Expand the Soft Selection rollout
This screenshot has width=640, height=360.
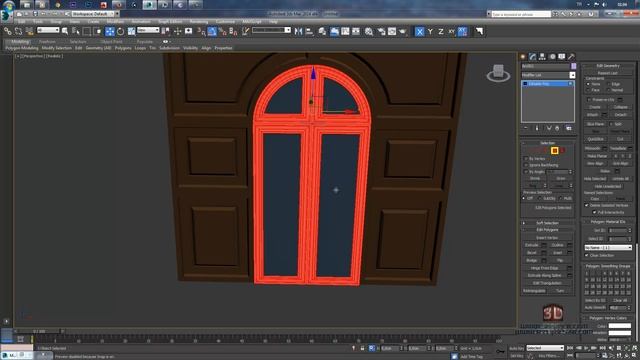(x=548, y=223)
